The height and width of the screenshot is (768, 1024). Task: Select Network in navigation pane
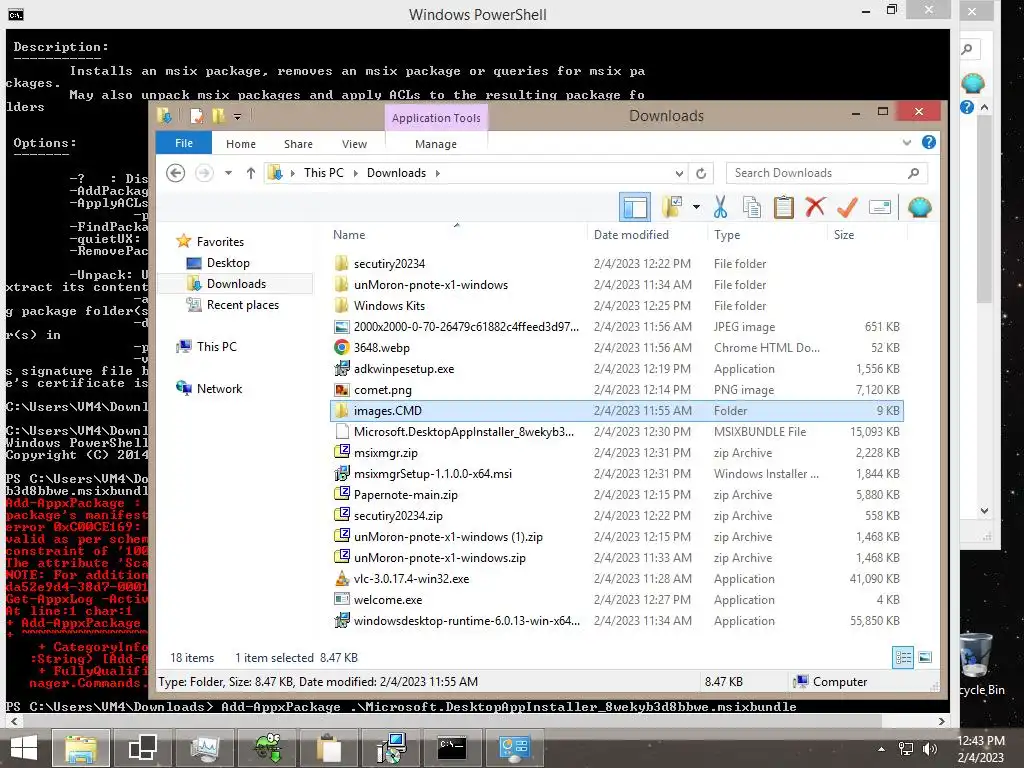tap(219, 389)
